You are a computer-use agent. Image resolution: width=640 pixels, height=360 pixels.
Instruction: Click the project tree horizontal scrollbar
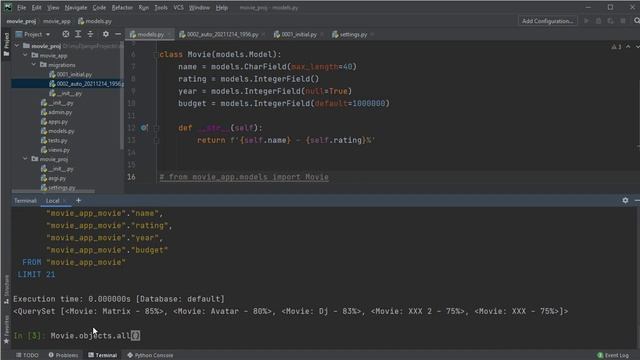[x=53, y=191]
